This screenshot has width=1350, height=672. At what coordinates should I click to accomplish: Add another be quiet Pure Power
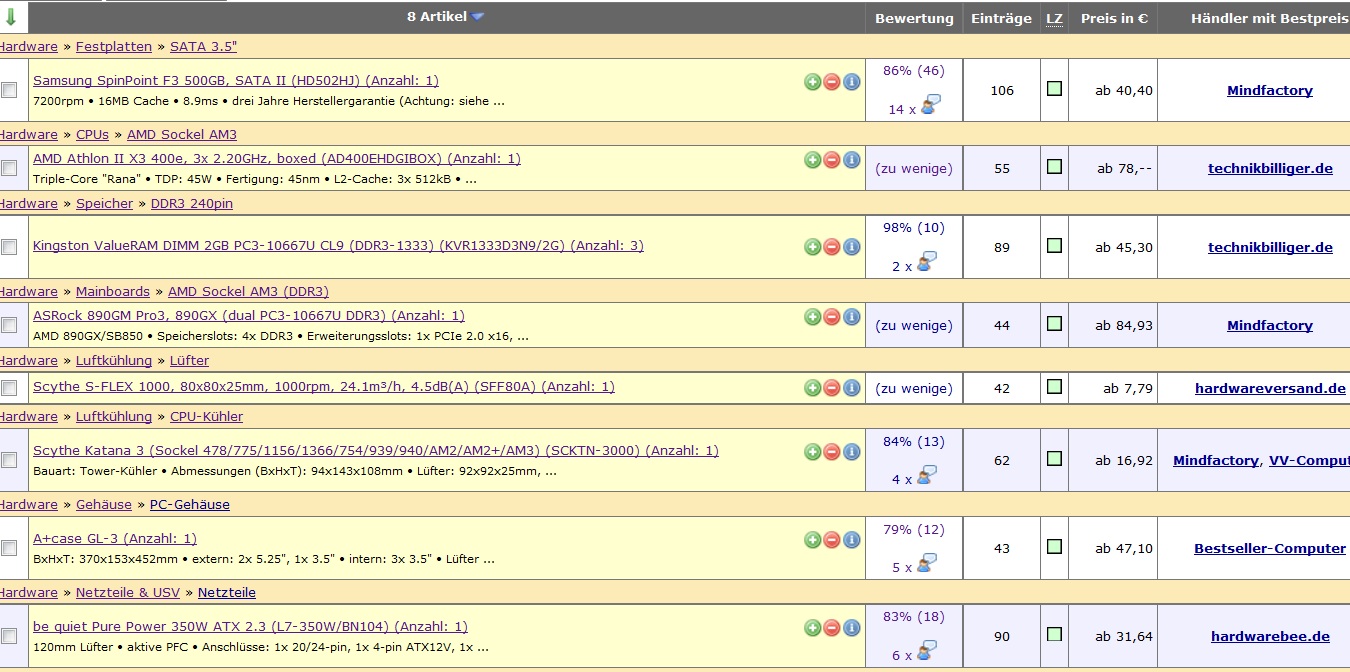tap(812, 628)
